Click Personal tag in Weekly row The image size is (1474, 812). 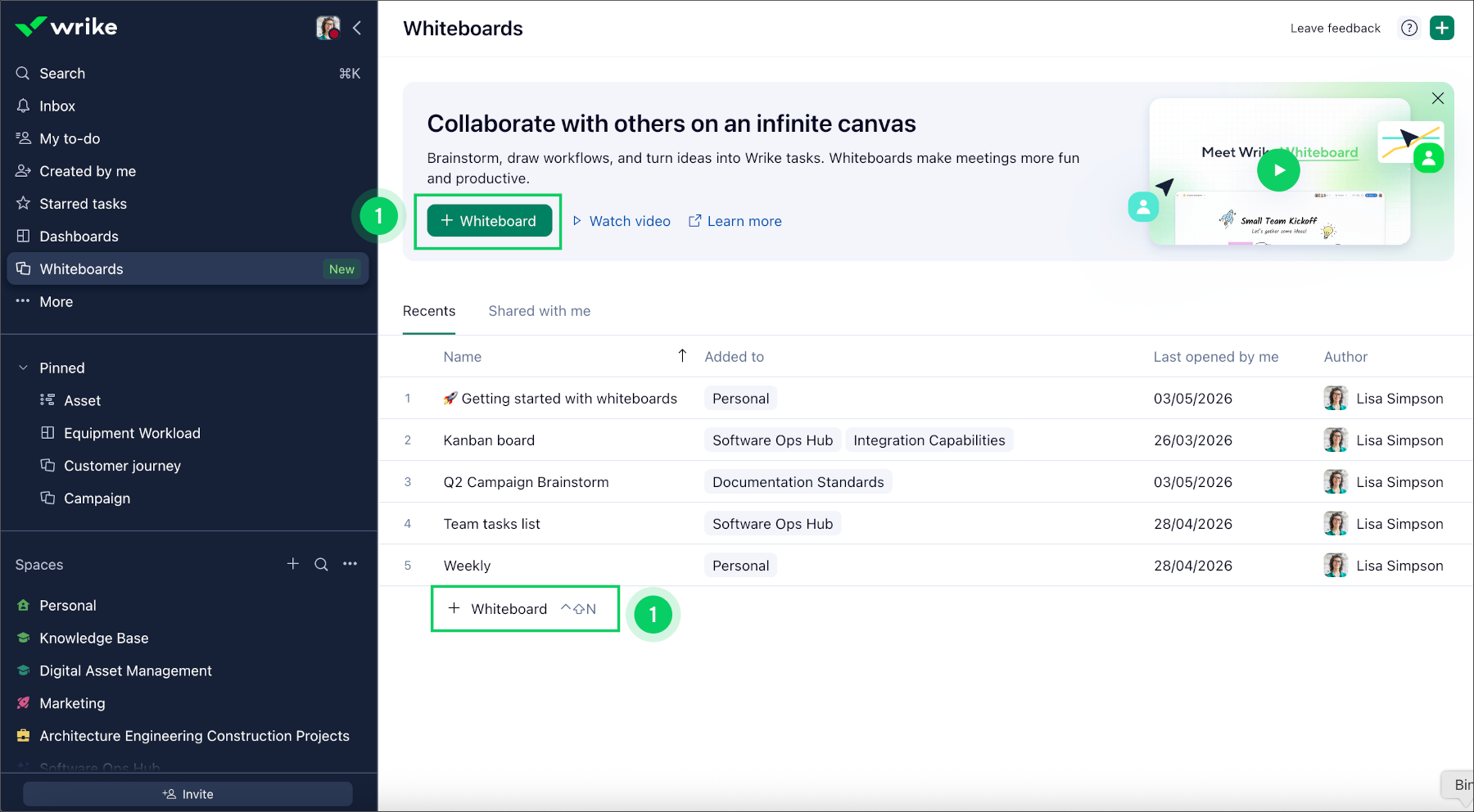coord(740,566)
